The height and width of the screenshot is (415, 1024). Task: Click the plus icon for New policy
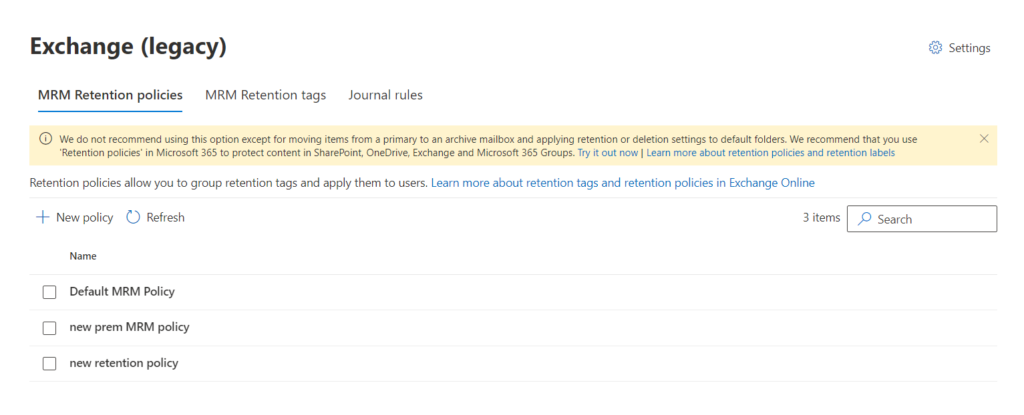click(x=42, y=218)
